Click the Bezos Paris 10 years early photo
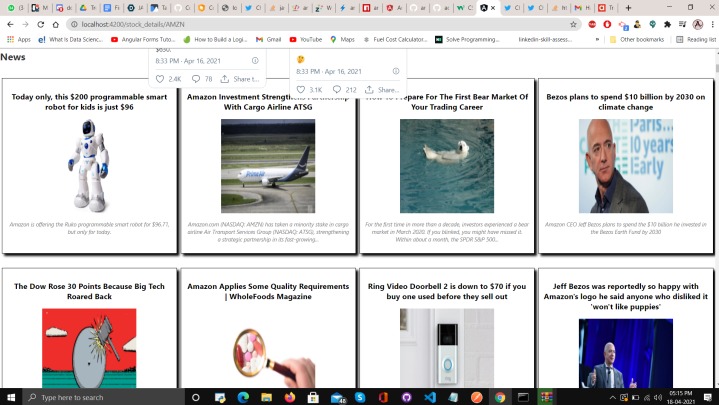 click(x=625, y=166)
